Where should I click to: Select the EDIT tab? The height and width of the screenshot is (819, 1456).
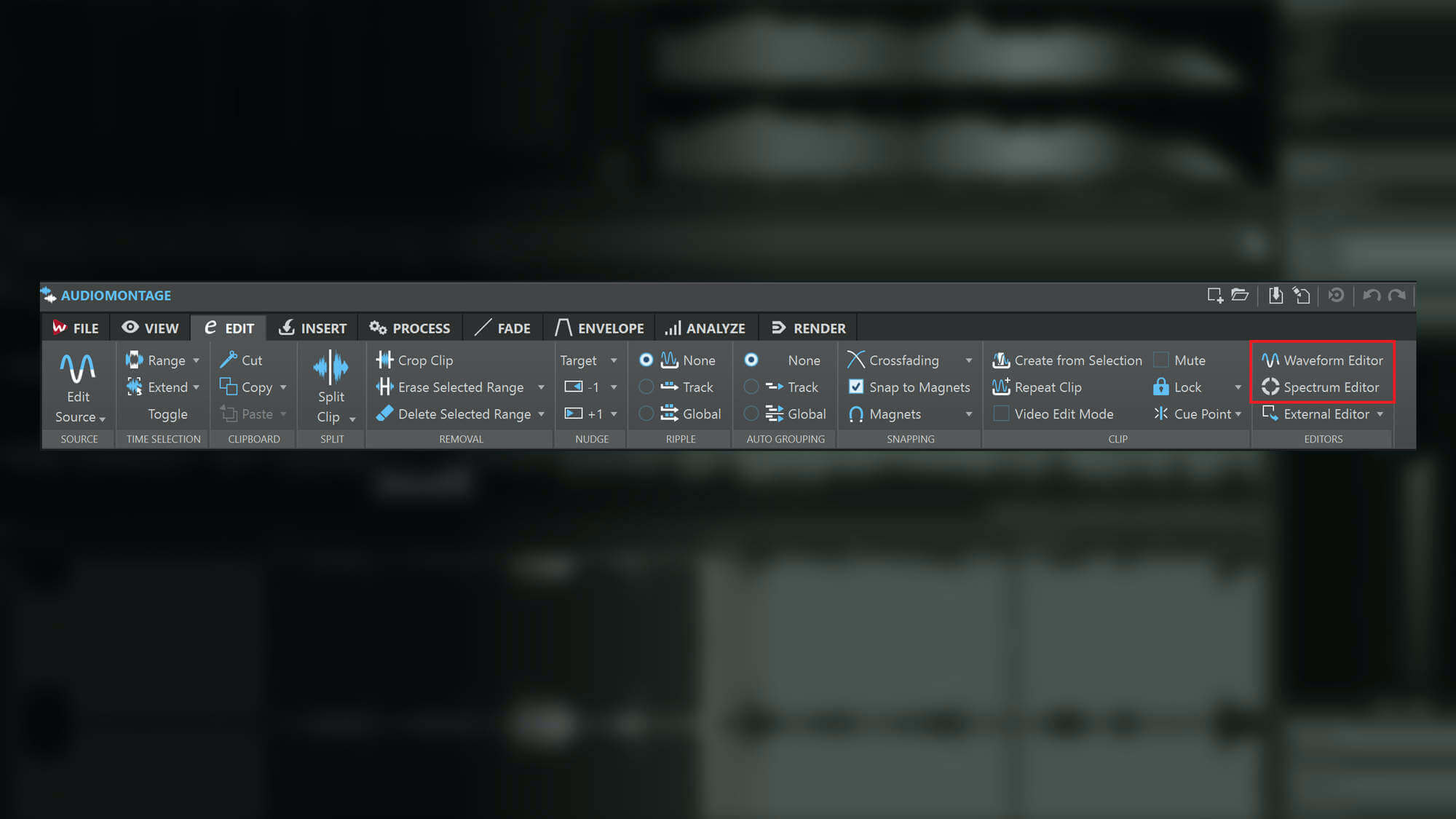coord(229,328)
